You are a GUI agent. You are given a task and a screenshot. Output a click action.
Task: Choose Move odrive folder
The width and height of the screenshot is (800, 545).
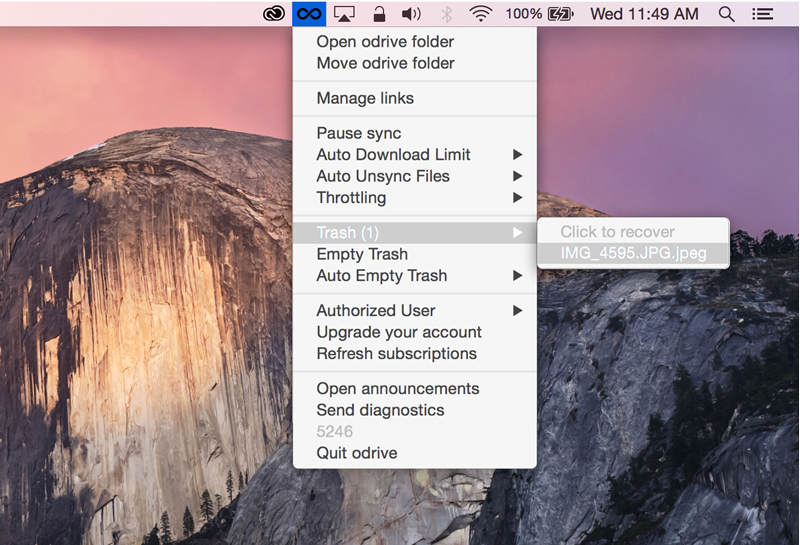click(415, 63)
